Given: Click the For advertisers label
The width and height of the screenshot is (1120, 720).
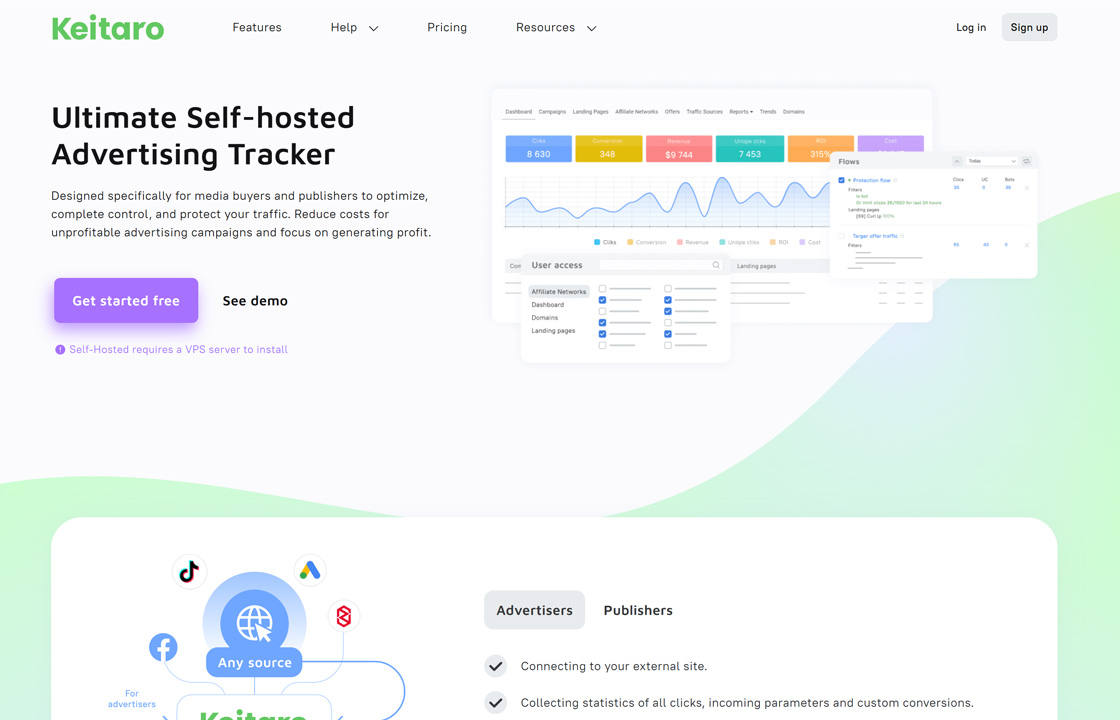Looking at the screenshot, I should pyautogui.click(x=131, y=699).
